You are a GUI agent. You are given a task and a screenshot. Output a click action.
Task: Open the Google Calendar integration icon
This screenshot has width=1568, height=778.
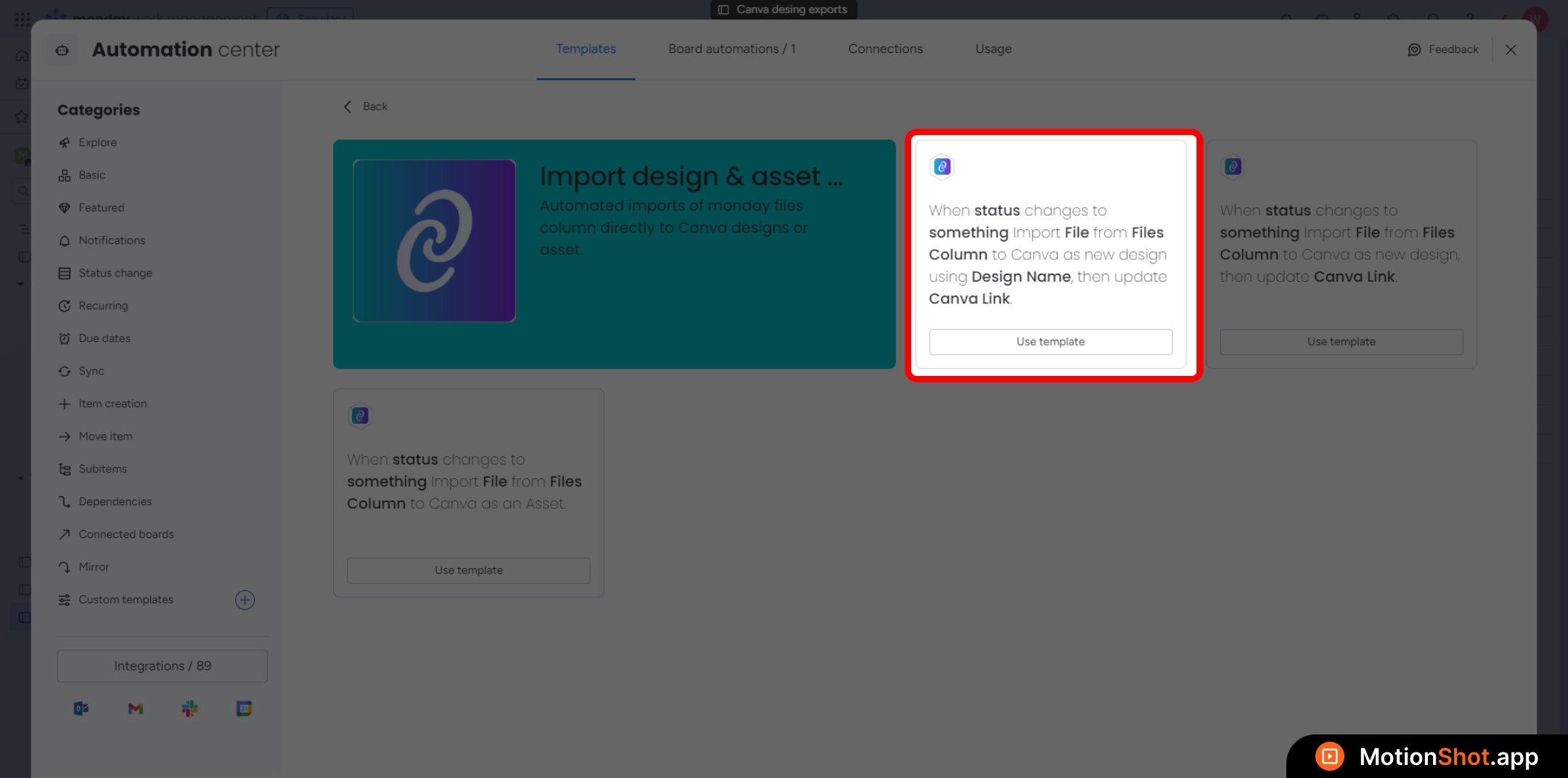pos(244,708)
